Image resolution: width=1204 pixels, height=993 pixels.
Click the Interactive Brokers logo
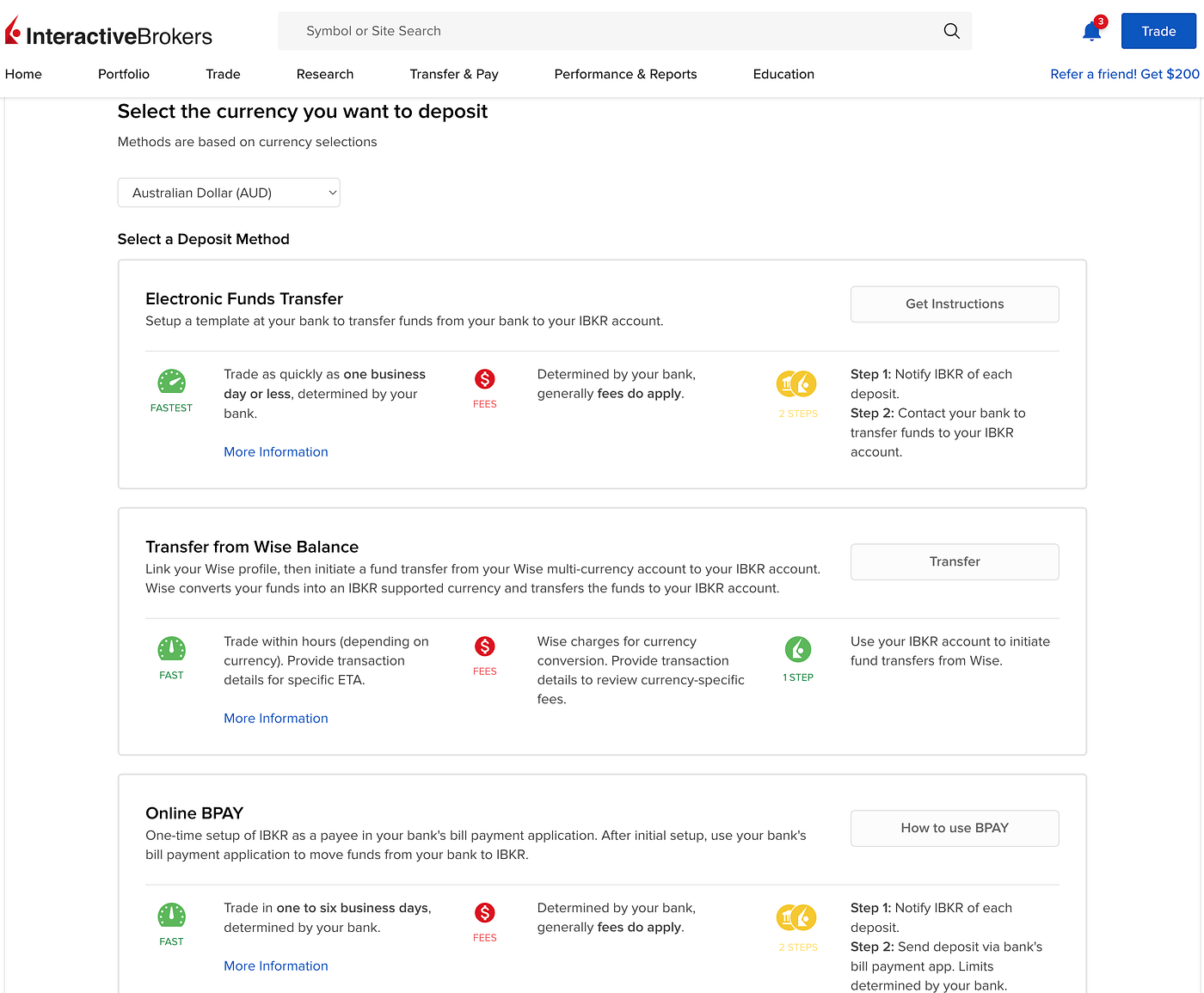click(x=108, y=32)
